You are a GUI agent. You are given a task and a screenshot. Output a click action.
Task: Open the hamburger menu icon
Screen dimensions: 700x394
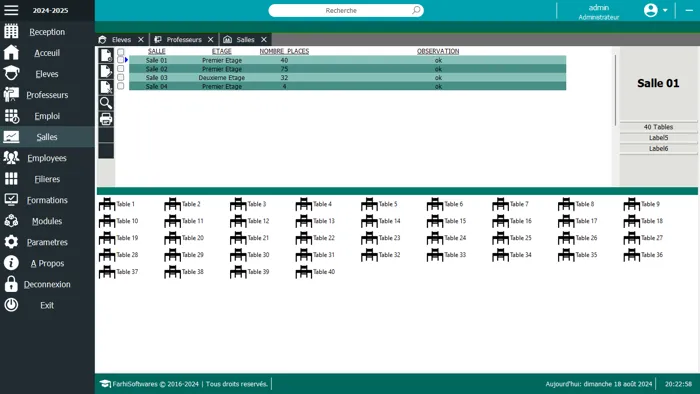coord(11,10)
